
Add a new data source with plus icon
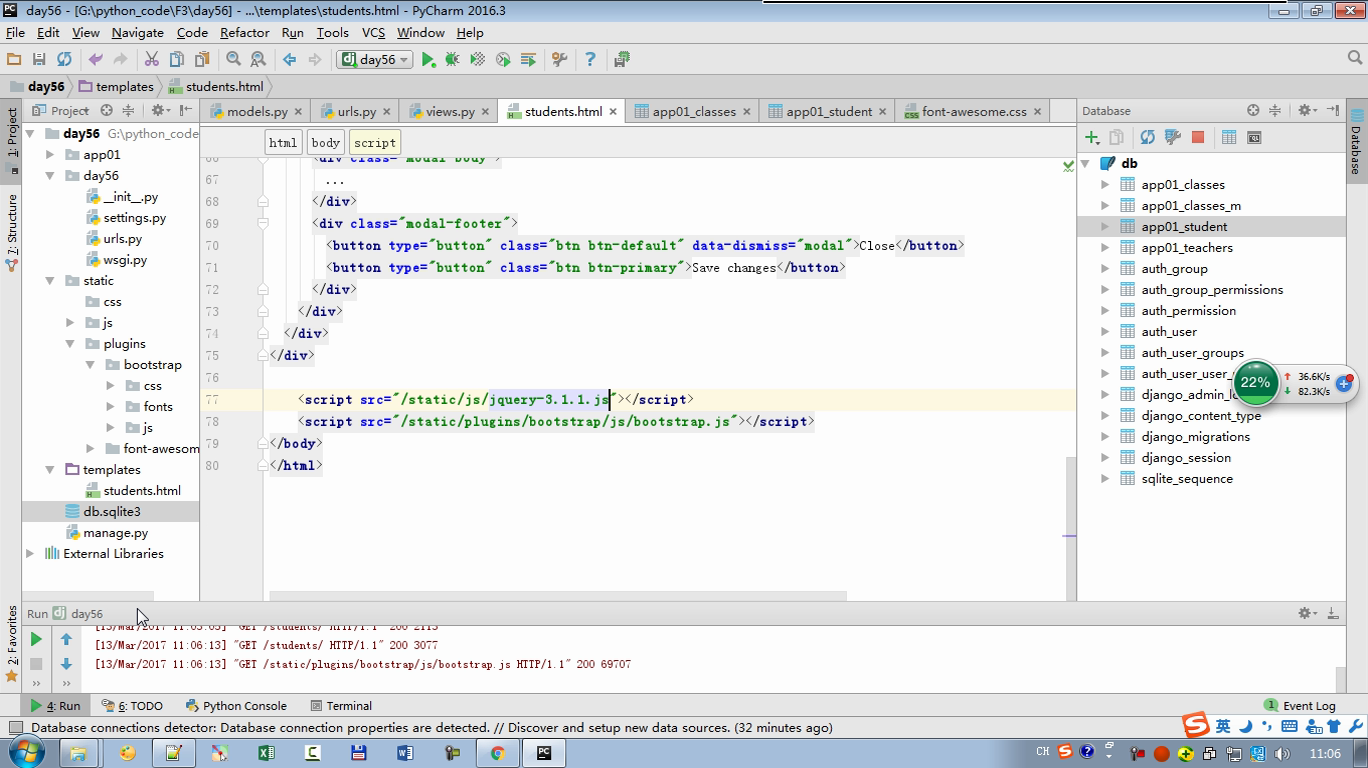1092,137
